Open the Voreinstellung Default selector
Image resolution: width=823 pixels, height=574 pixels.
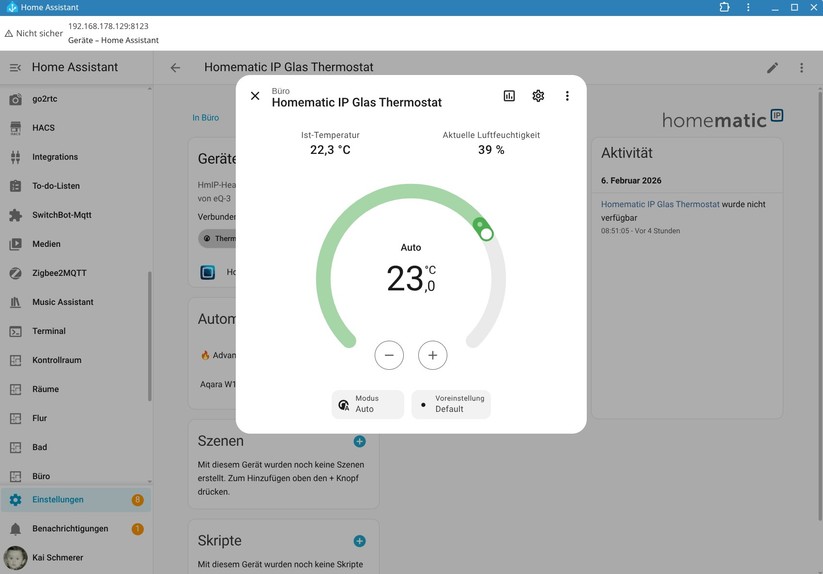(451, 404)
